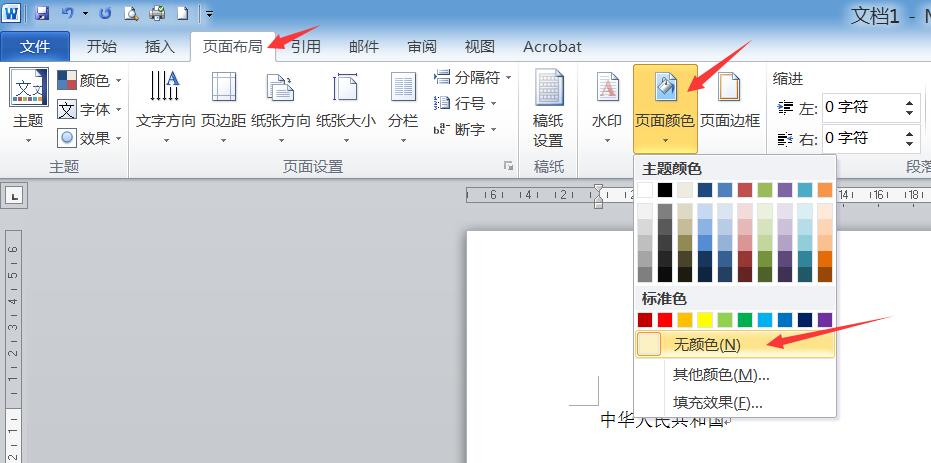Screen dimensions: 931x463
Task: Open the Undo history dropdown arrow
Action: [85, 13]
